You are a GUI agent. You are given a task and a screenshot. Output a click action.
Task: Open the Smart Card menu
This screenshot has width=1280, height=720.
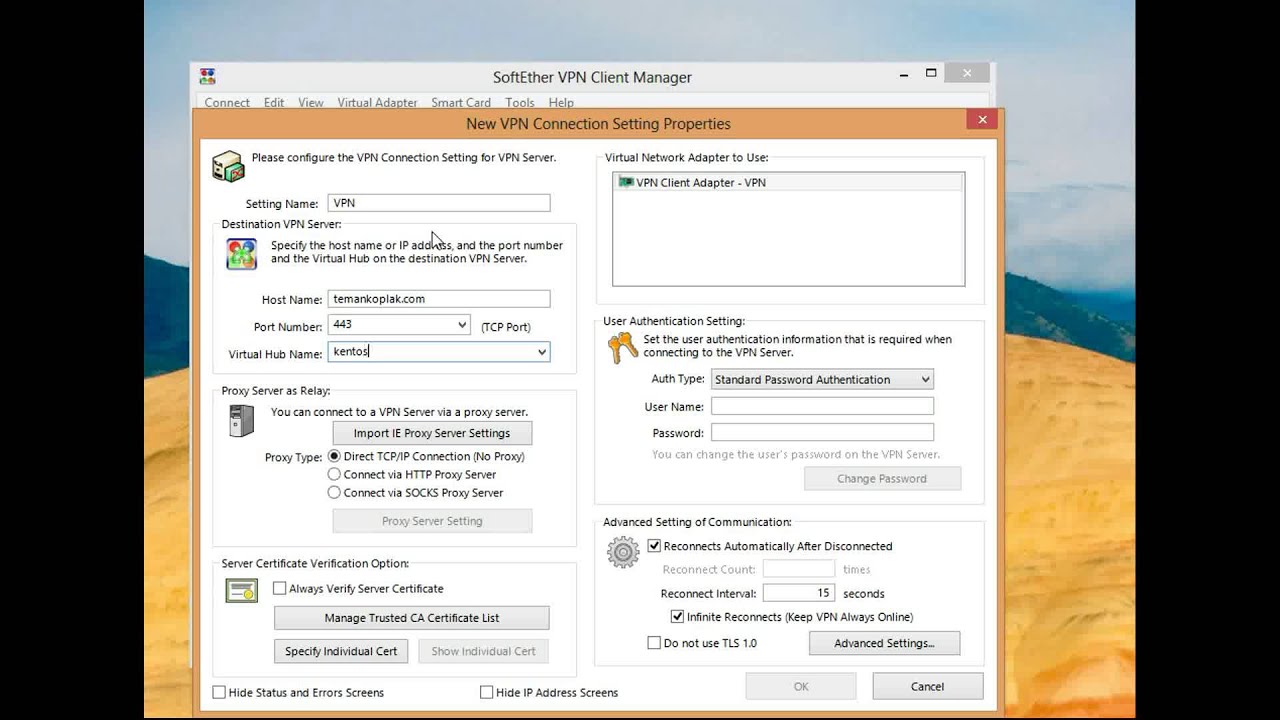(461, 102)
